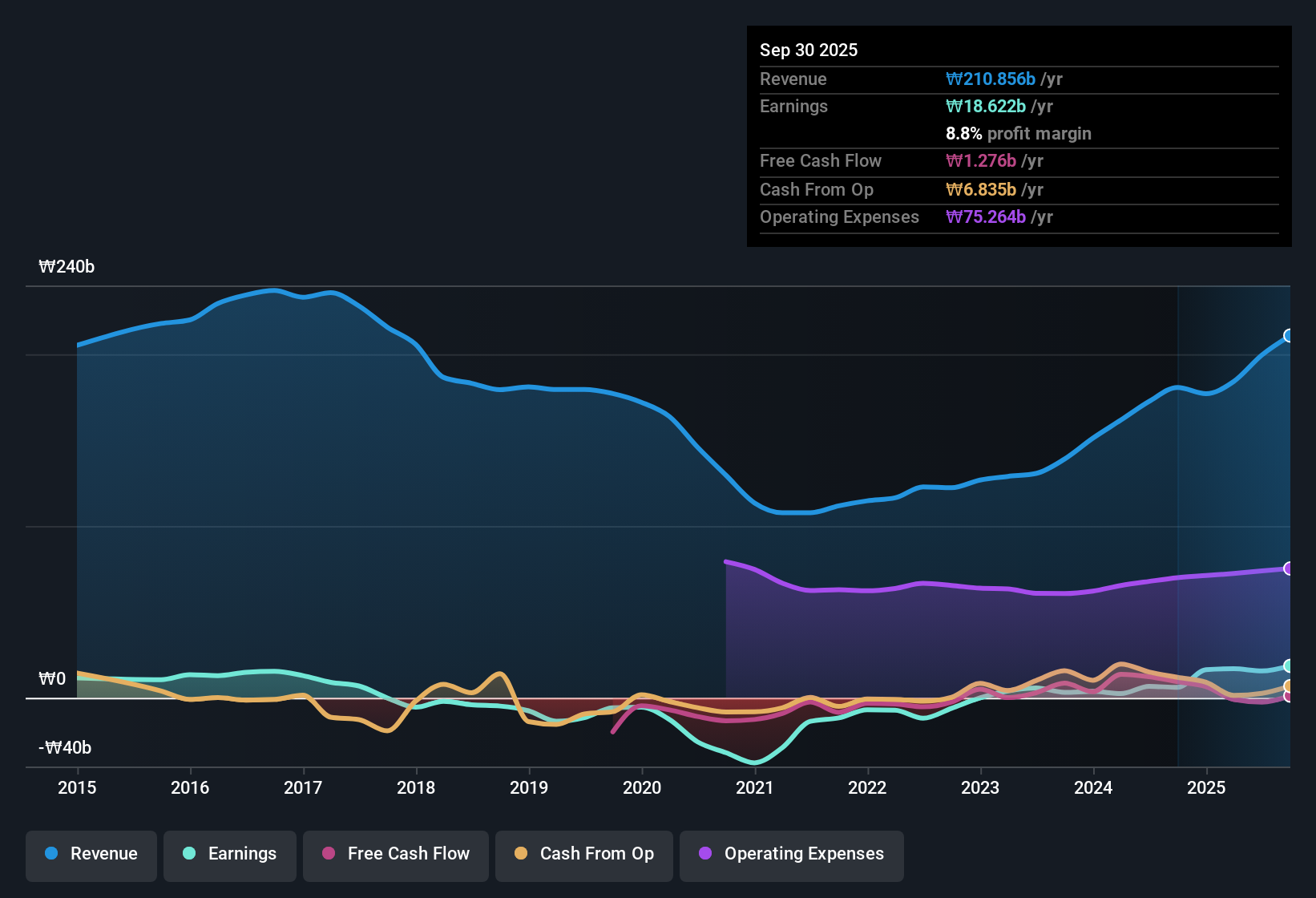The height and width of the screenshot is (898, 1316).
Task: Click the 8.8% profit margin text
Action: (x=1019, y=133)
